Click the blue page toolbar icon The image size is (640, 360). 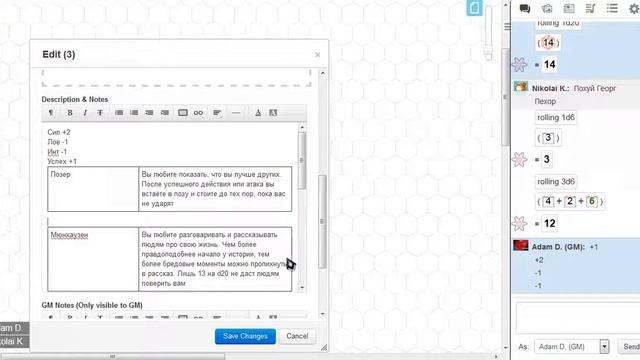click(x=474, y=8)
